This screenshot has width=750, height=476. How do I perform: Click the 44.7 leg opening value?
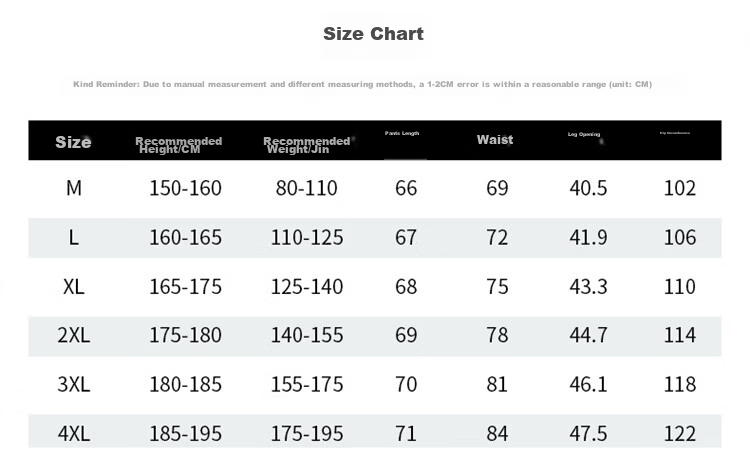point(588,335)
